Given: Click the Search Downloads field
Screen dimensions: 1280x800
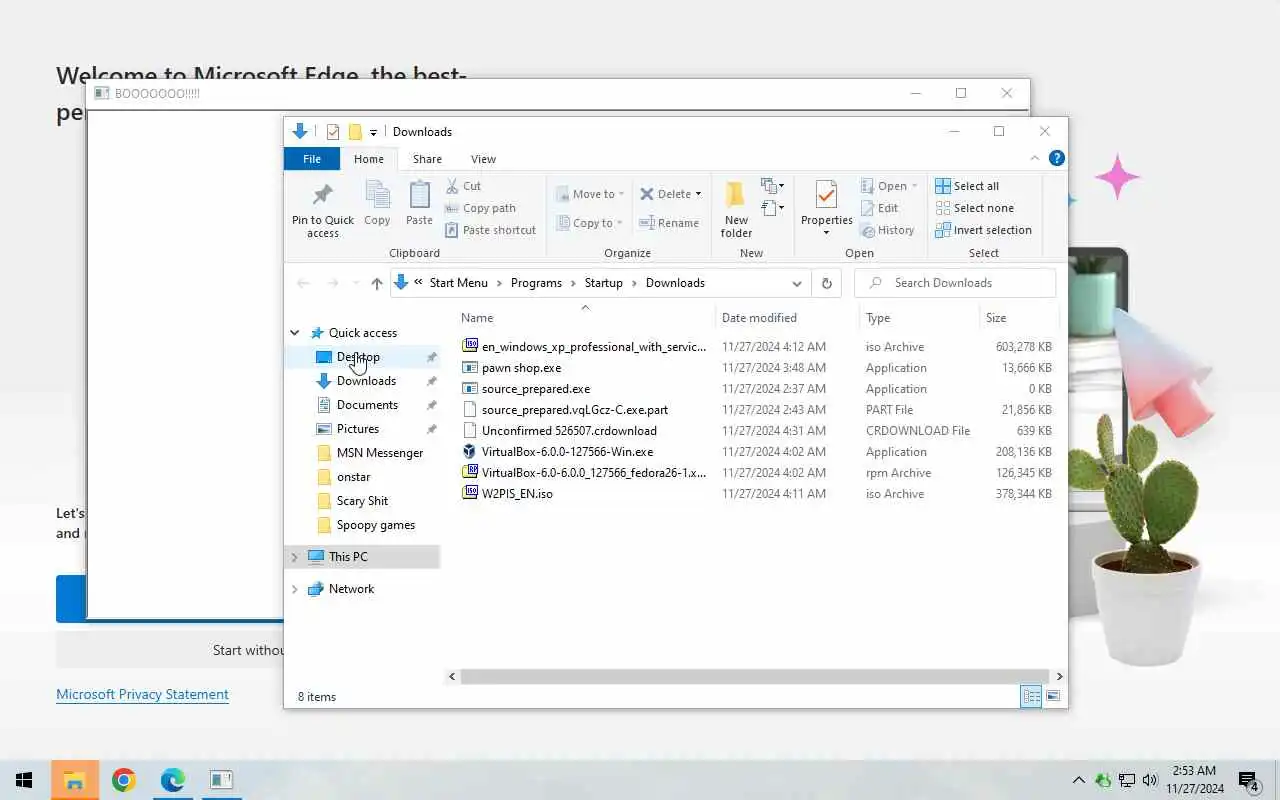Looking at the screenshot, I should point(955,283).
